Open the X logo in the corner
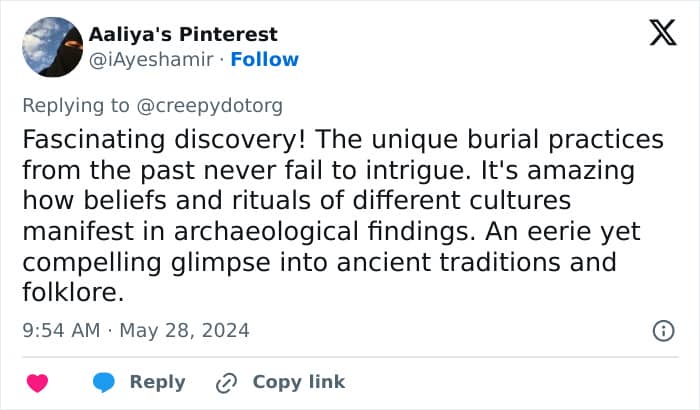 [663, 33]
